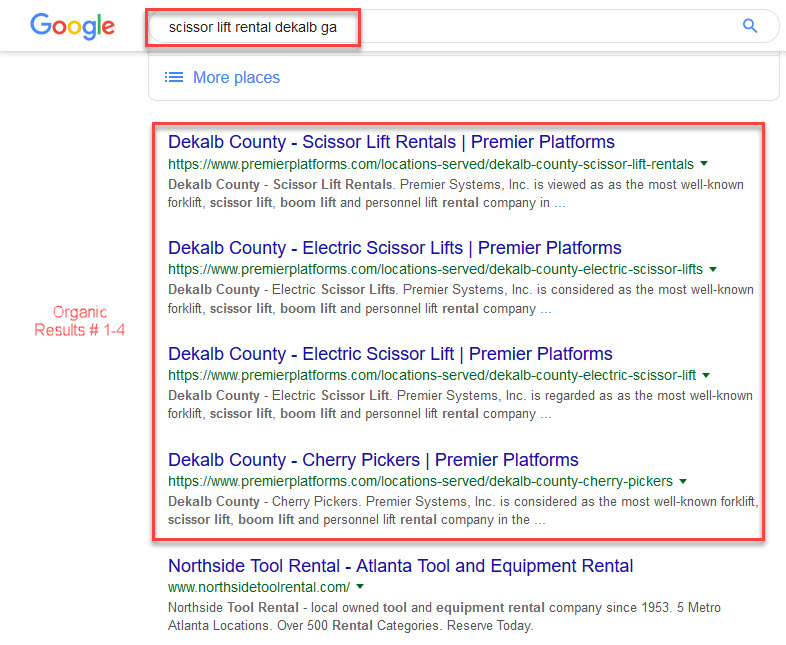
Task: Open Dekalb County - Electric Scissor Lifts result
Action: [x=395, y=248]
